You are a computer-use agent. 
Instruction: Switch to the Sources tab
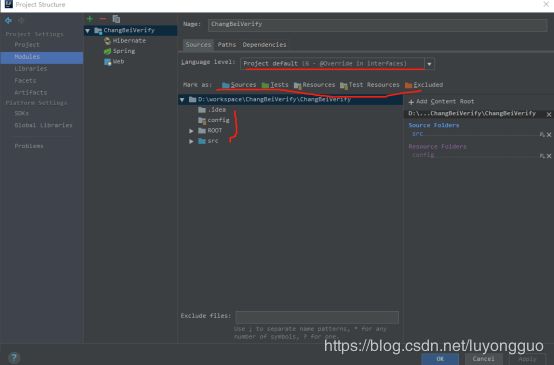(198, 45)
